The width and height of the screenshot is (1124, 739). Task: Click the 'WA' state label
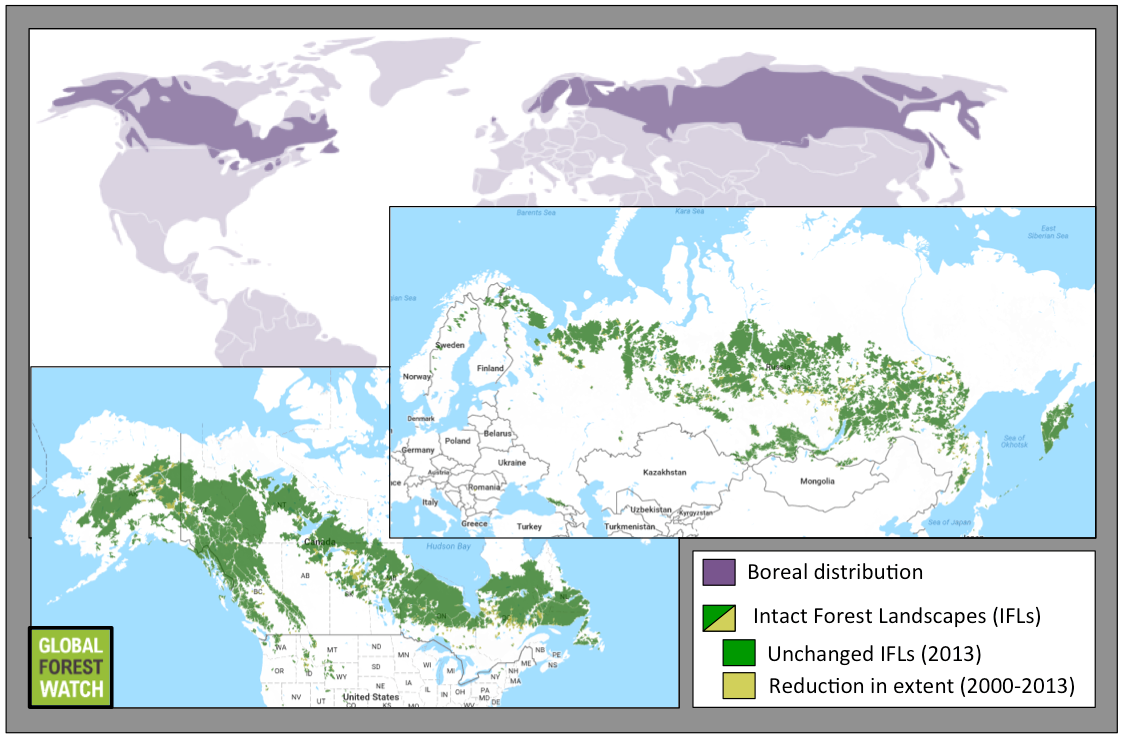click(x=281, y=647)
